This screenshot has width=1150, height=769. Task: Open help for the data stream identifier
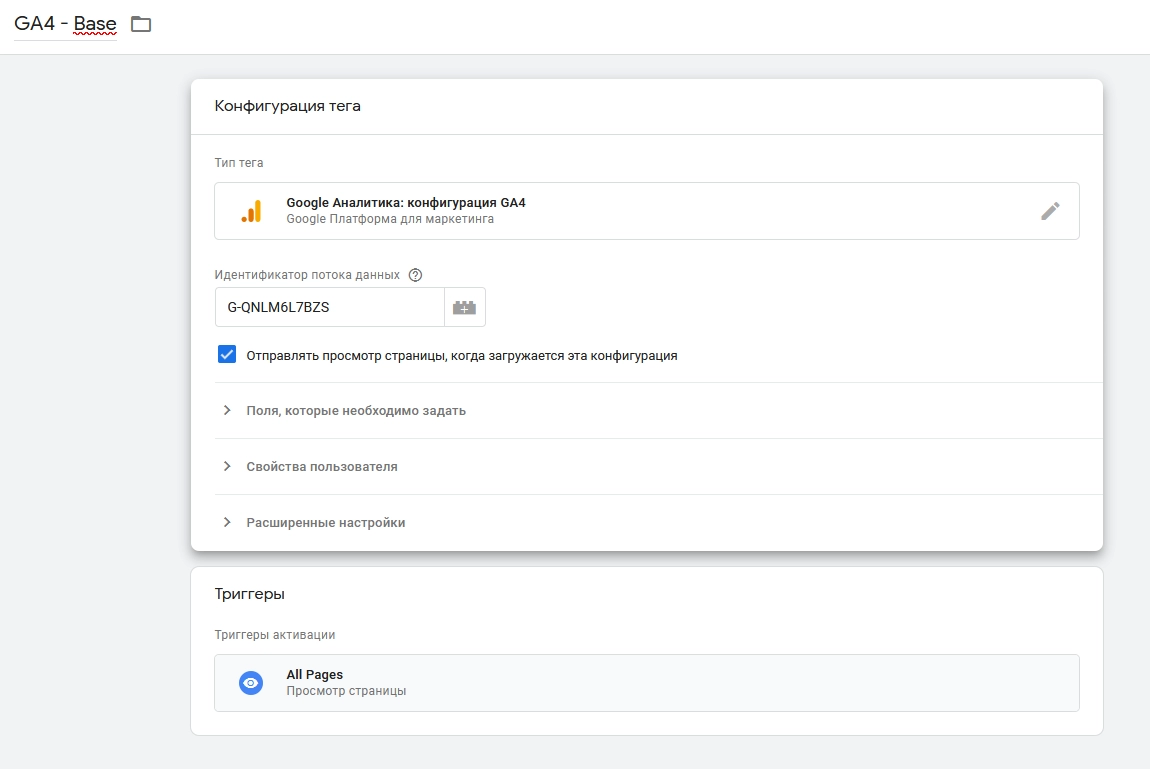[415, 275]
